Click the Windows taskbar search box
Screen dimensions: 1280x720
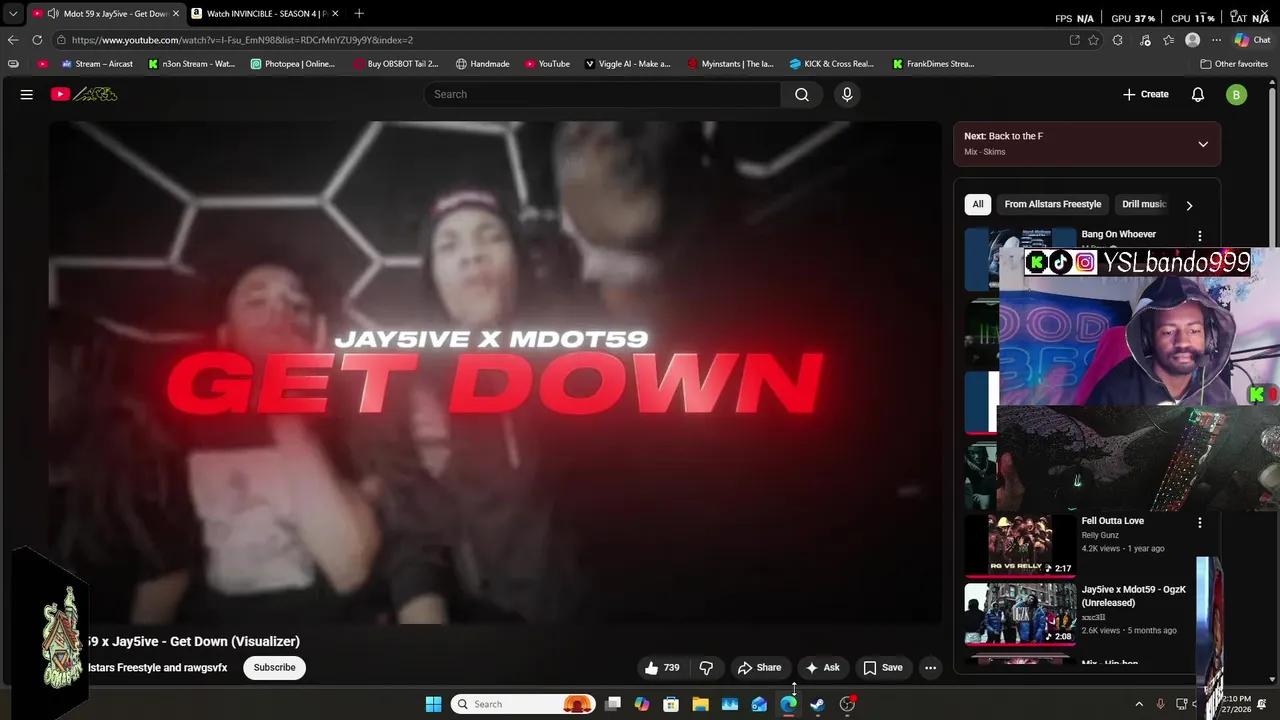523,704
